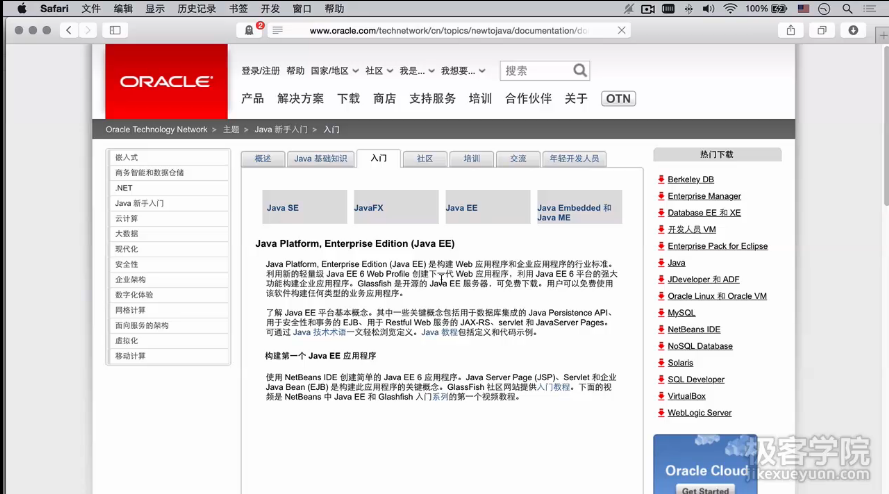Select Java Embedded 和 Java ME box
The width and height of the screenshot is (889, 494).
click(x=579, y=207)
